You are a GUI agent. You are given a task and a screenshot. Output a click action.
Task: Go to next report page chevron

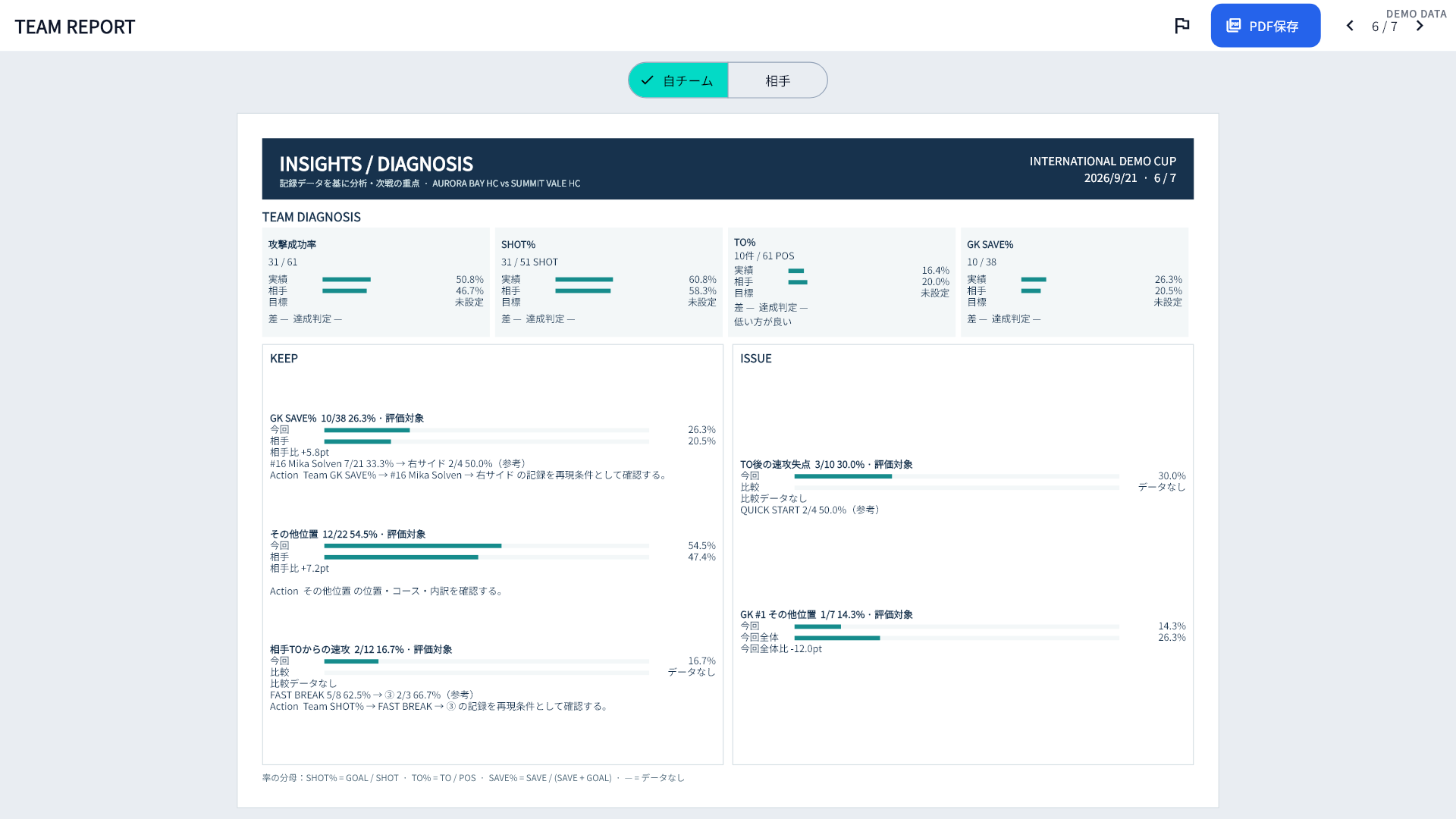coord(1420,26)
